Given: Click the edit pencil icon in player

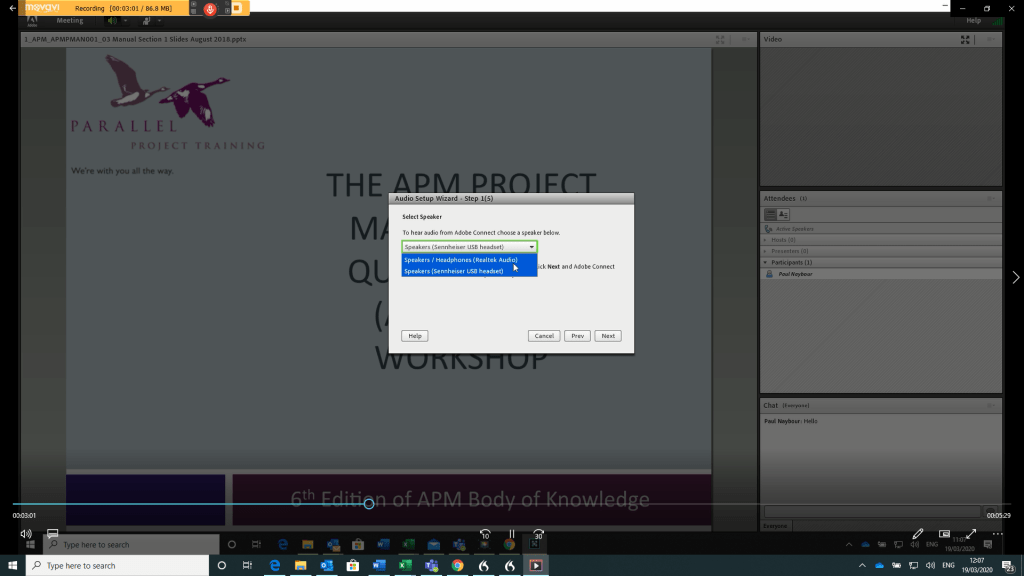Looking at the screenshot, I should pos(918,534).
